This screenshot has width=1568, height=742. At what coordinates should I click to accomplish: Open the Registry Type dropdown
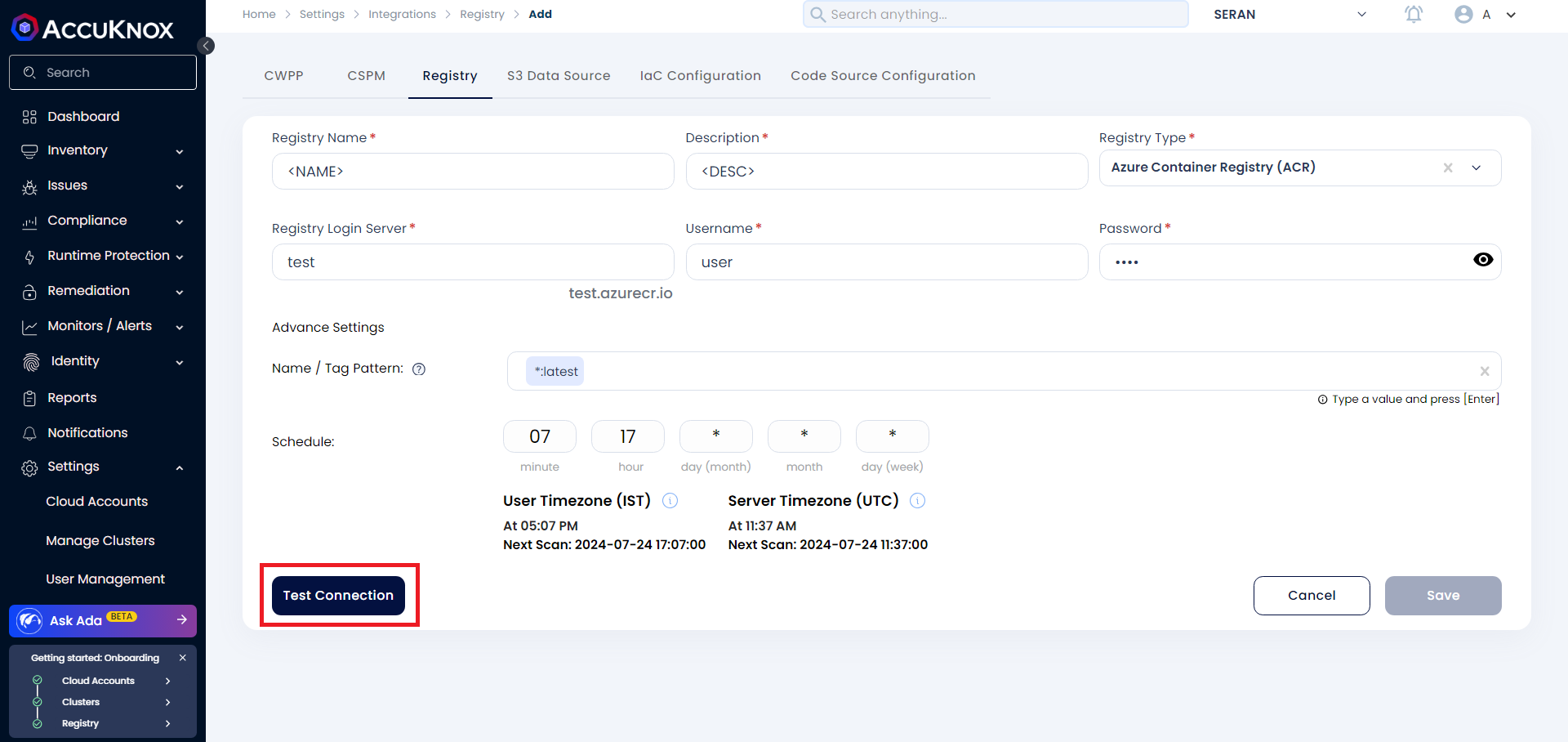tap(1477, 168)
